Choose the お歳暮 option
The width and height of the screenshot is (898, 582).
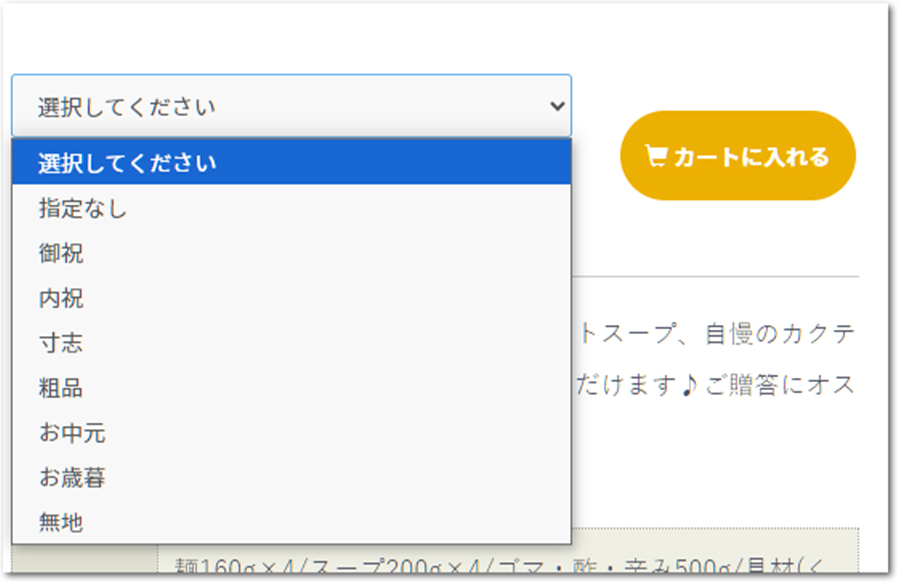coord(290,479)
